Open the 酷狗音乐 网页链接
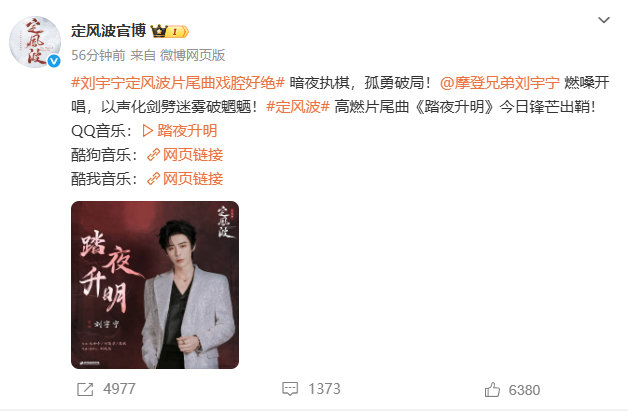This screenshot has height=411, width=628. tap(185, 155)
